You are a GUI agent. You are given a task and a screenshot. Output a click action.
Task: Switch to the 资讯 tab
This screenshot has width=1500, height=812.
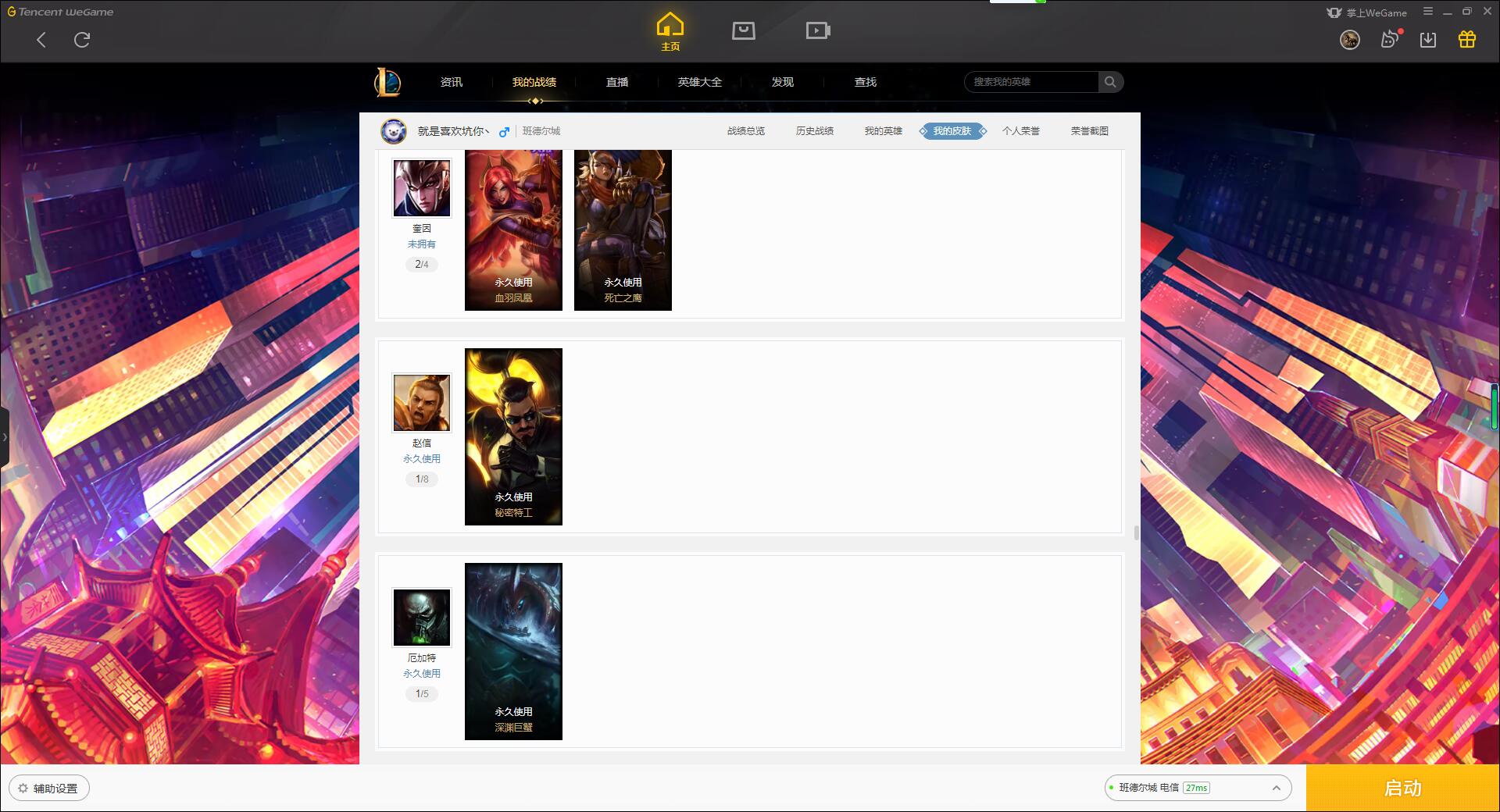click(x=452, y=82)
